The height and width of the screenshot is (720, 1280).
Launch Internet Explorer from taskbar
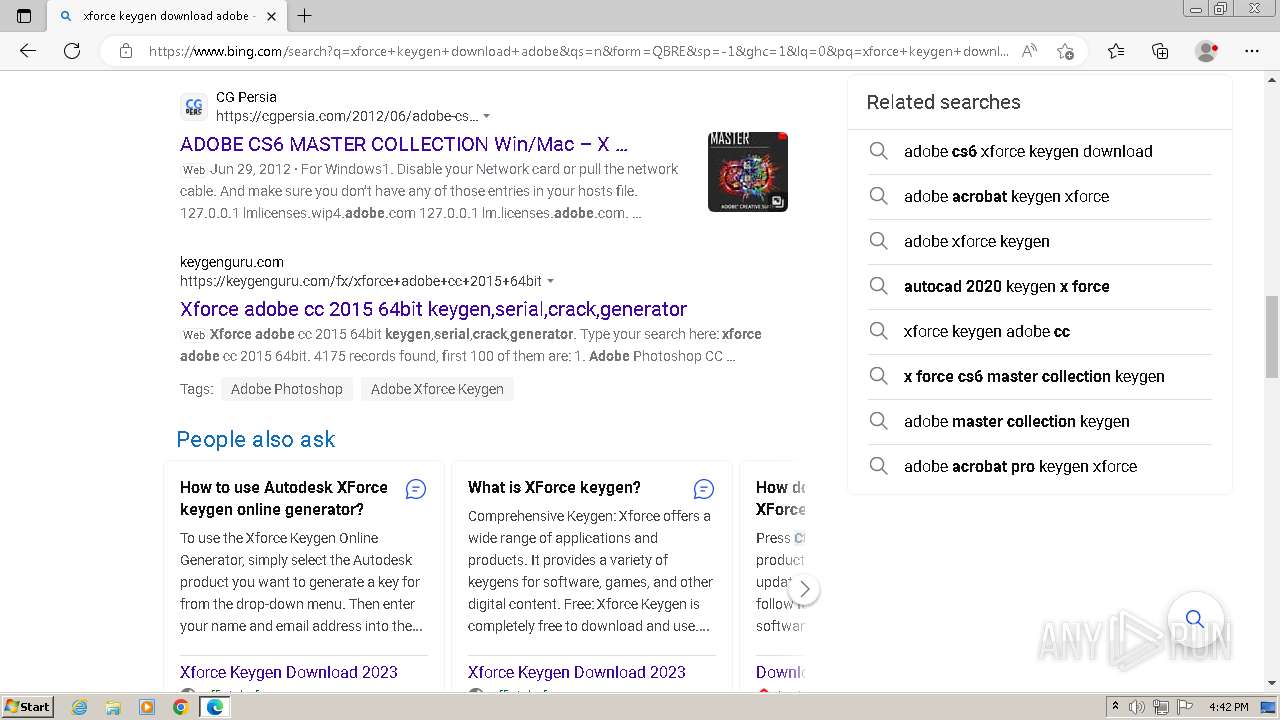coord(80,707)
